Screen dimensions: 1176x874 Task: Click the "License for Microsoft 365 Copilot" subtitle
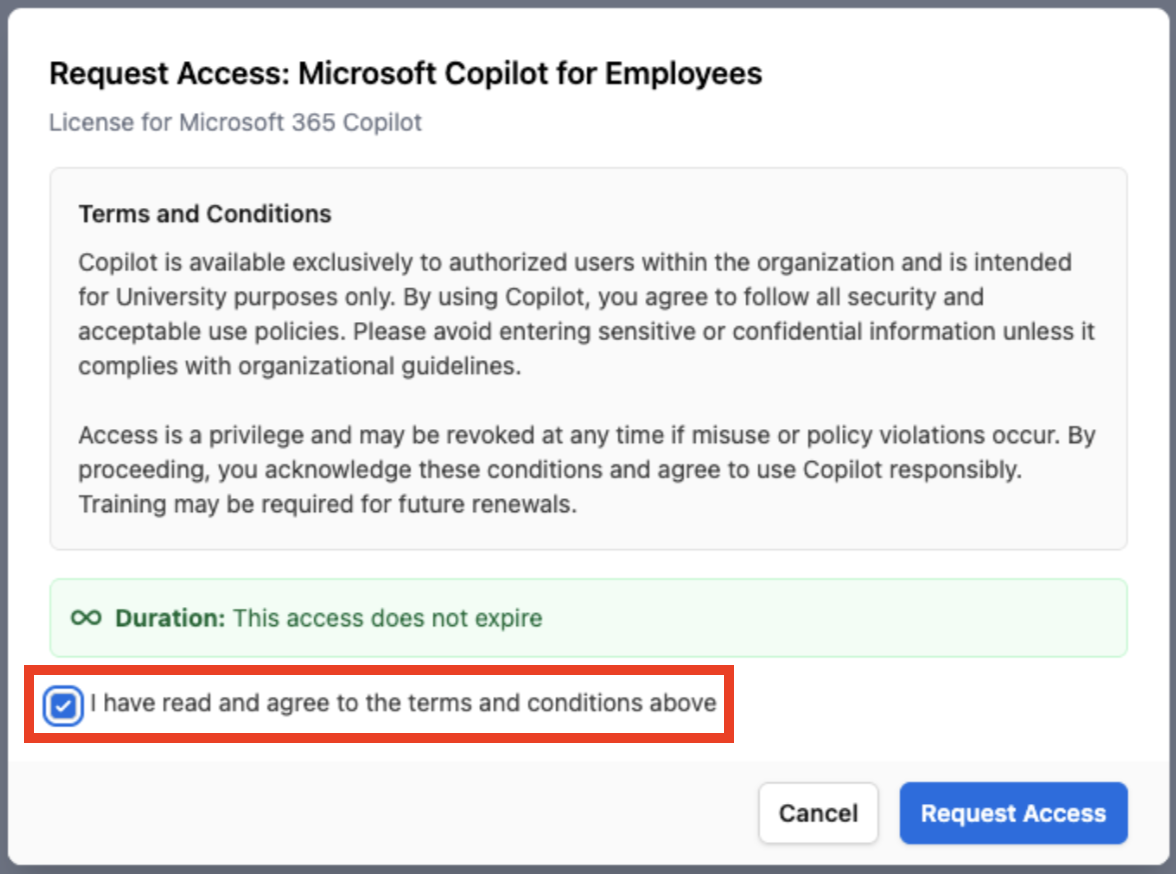pyautogui.click(x=235, y=122)
